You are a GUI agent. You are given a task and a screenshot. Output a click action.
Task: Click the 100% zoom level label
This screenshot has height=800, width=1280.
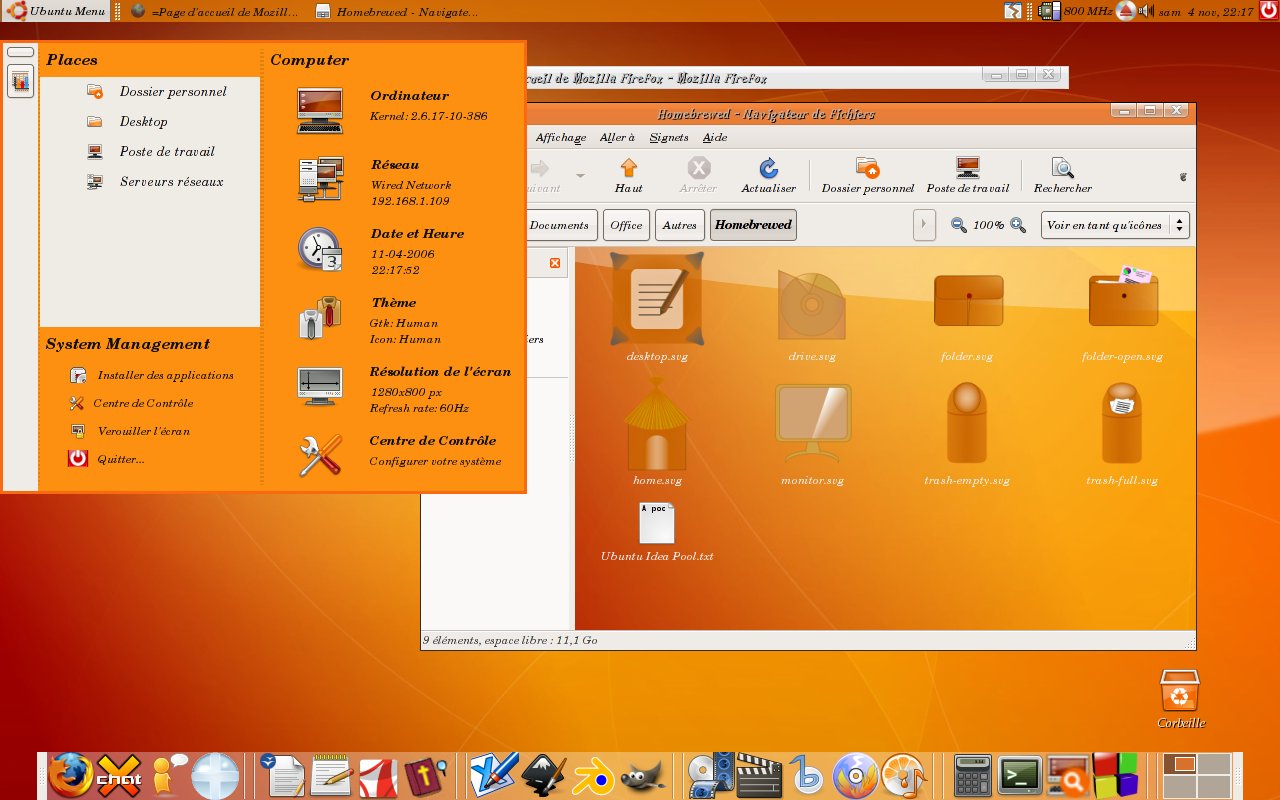coord(988,225)
